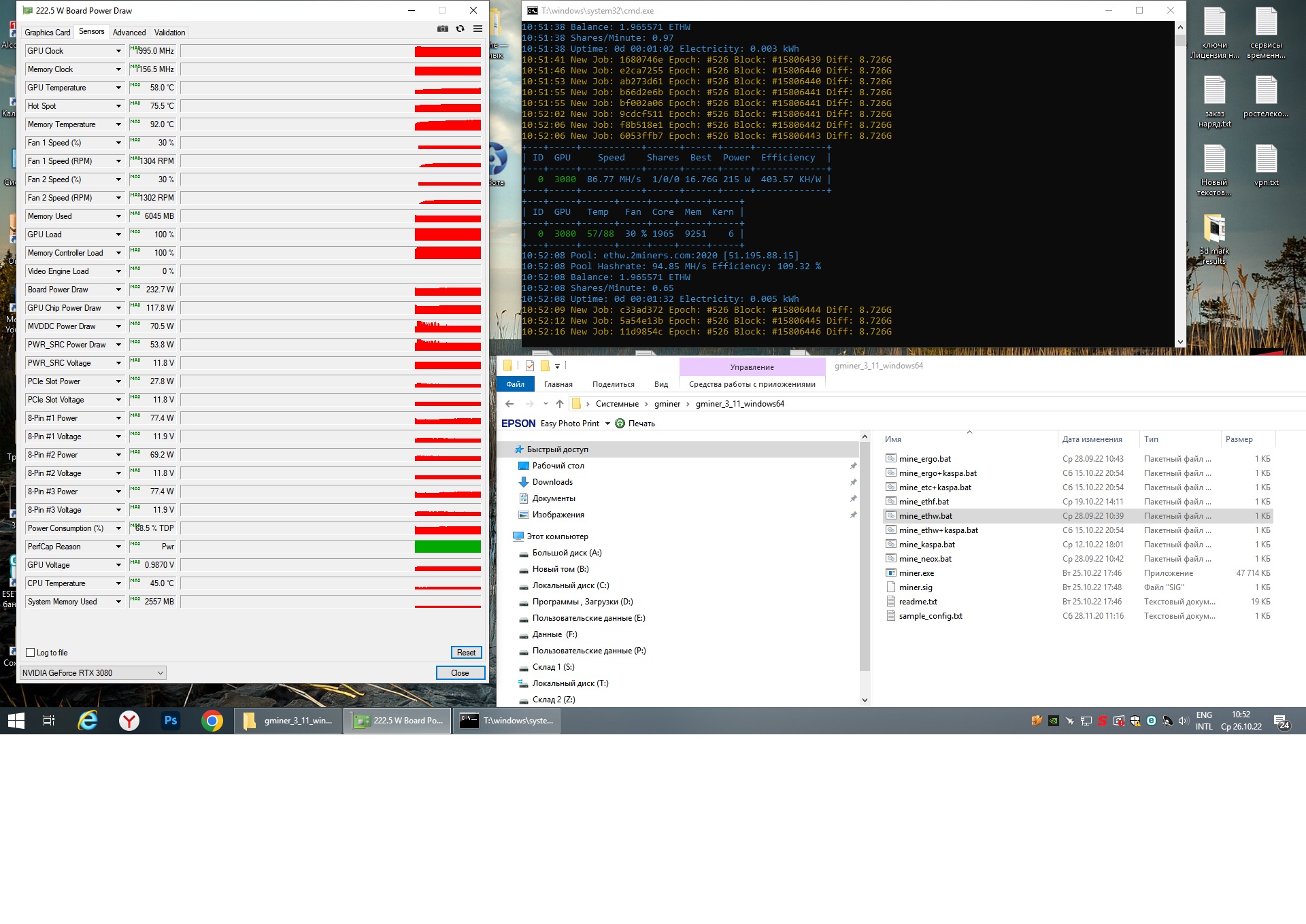Viewport: 1306px width, 924px height.
Task: Expand the Board Power Draw sensor dropdown
Action: point(118,290)
